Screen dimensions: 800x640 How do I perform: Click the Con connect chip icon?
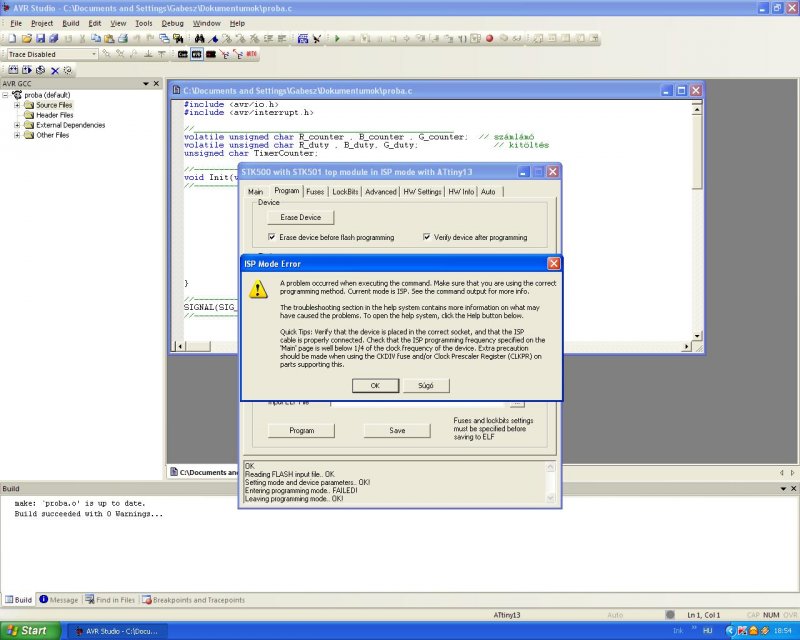183,54
